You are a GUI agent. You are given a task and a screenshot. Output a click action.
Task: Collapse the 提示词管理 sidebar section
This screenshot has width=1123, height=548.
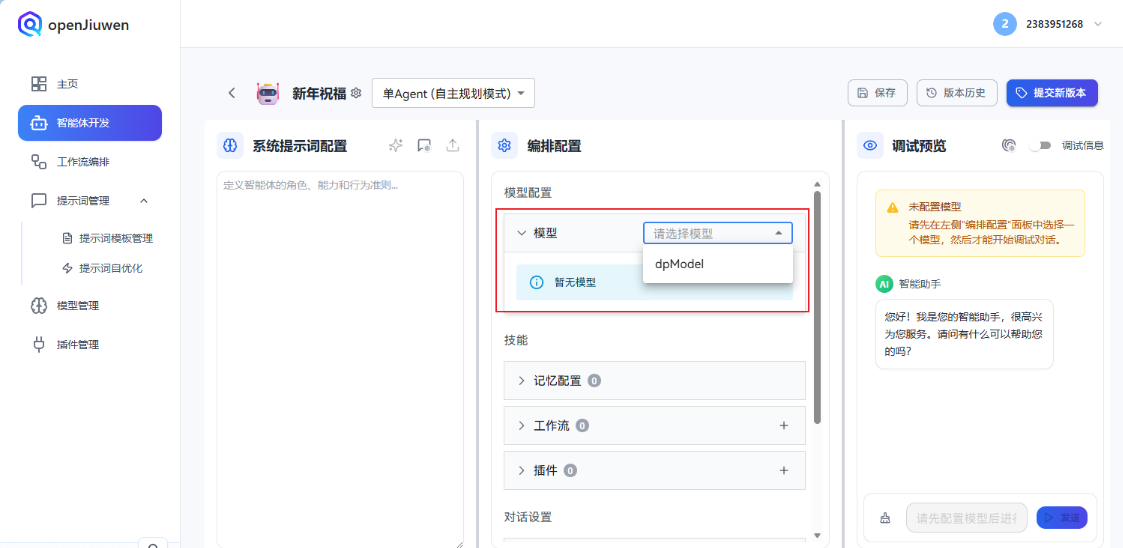[x=143, y=201]
